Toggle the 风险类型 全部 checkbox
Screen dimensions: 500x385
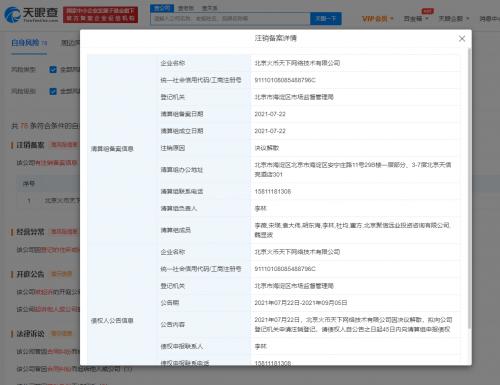53,69
